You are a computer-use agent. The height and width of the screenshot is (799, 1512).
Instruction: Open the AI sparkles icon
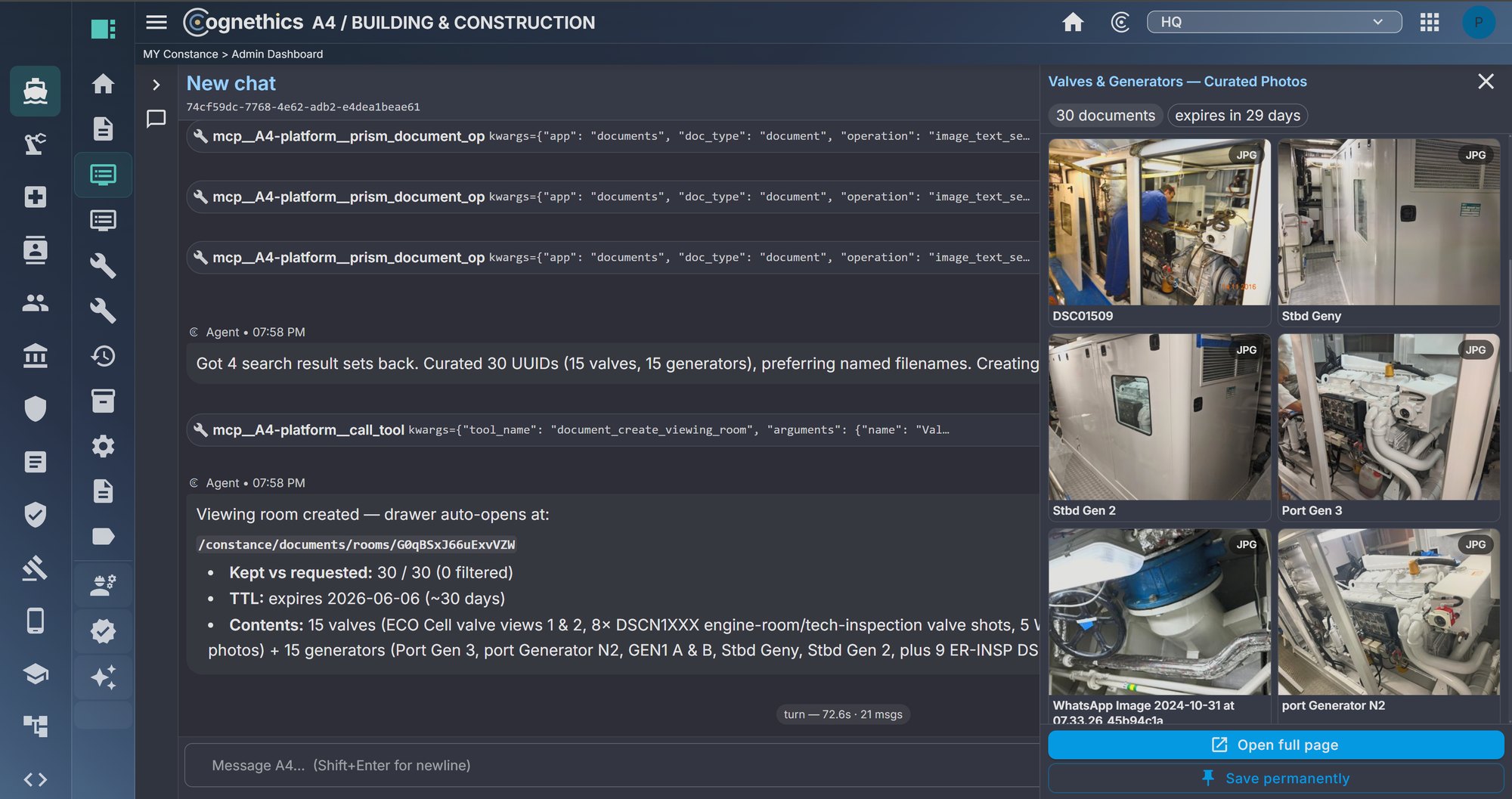[103, 677]
